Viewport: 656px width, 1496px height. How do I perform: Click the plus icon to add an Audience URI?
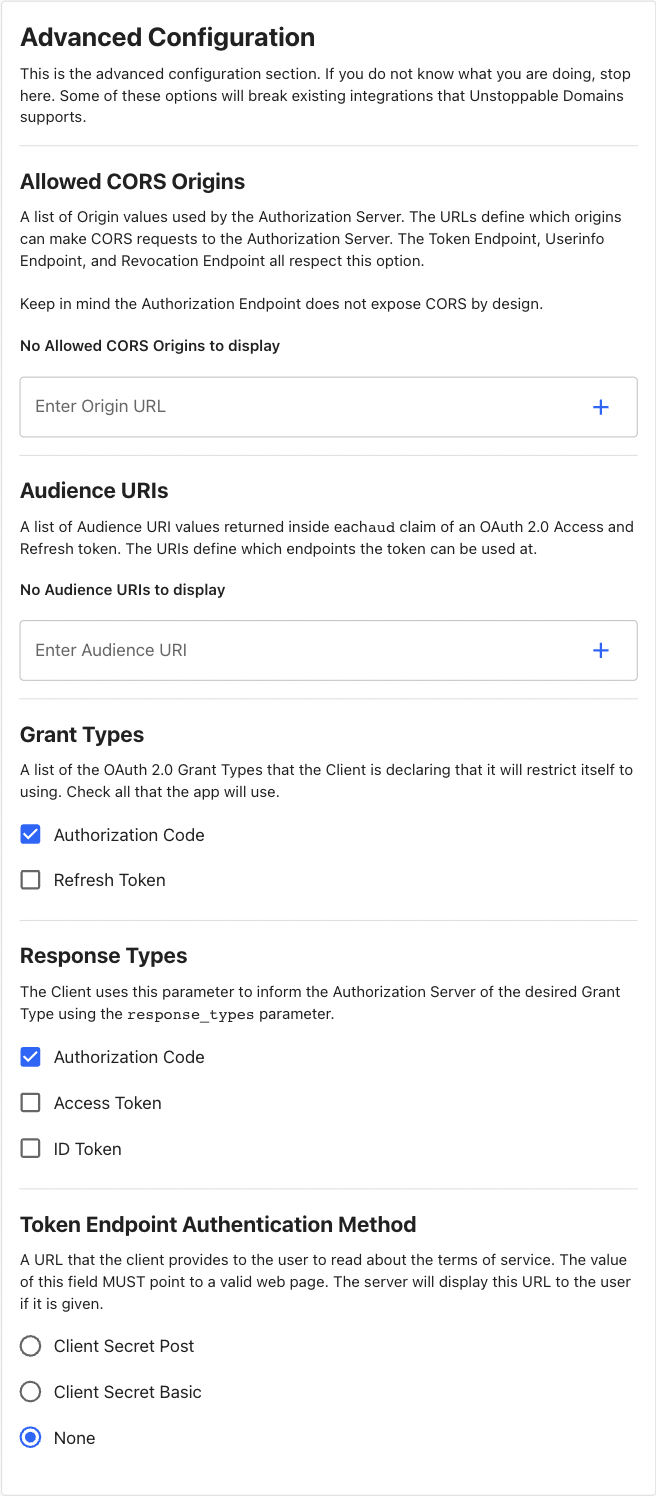point(601,650)
